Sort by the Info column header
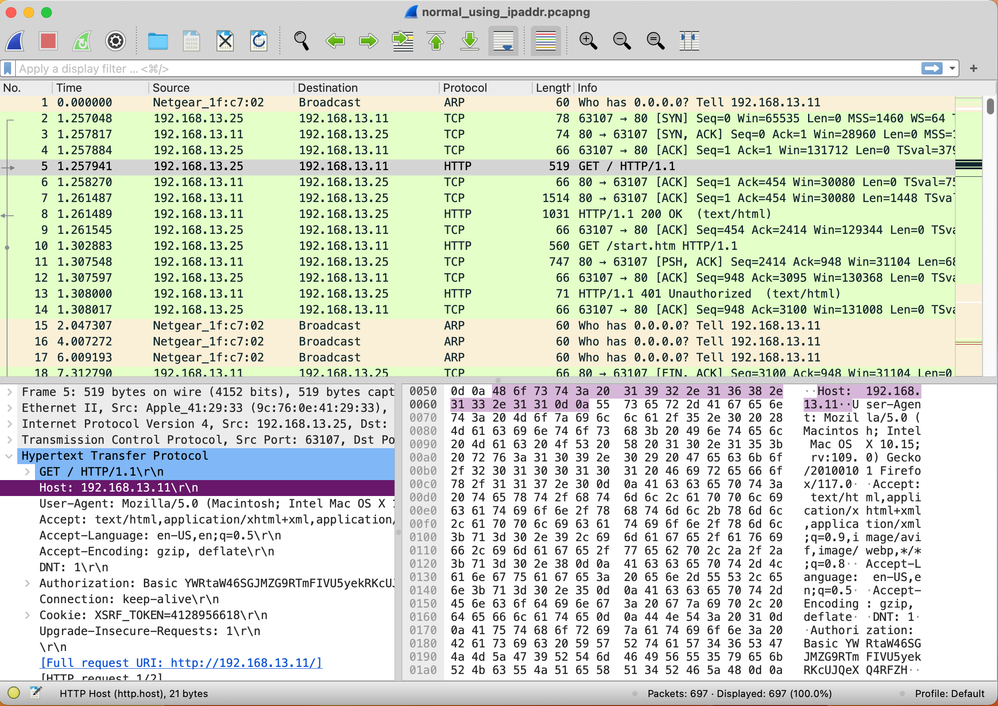This screenshot has height=706, width=998. coord(764,88)
